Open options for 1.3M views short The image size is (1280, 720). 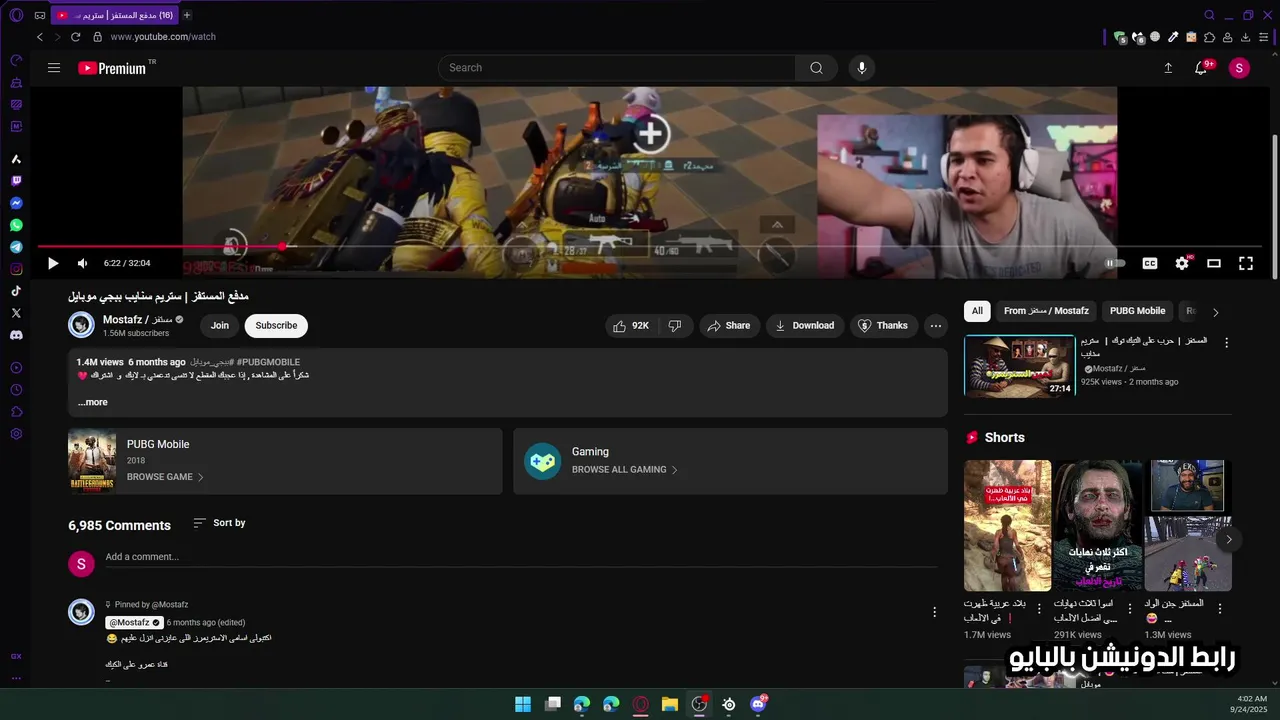pos(1220,608)
